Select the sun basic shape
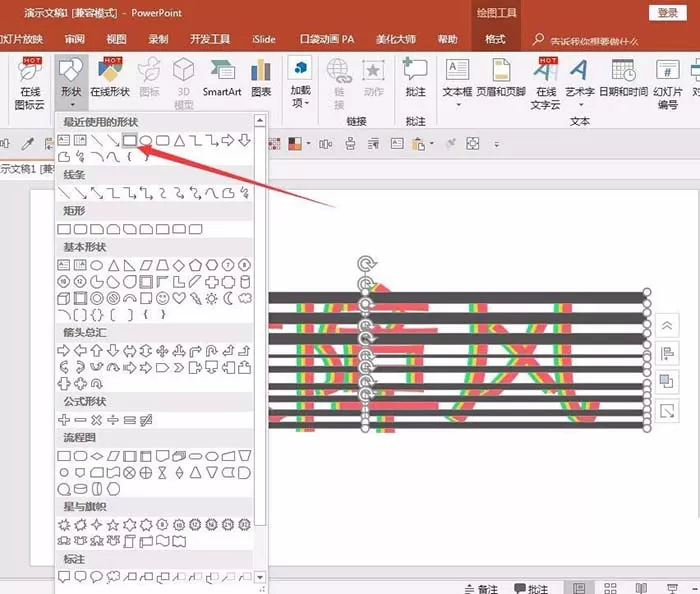 [x=212, y=299]
